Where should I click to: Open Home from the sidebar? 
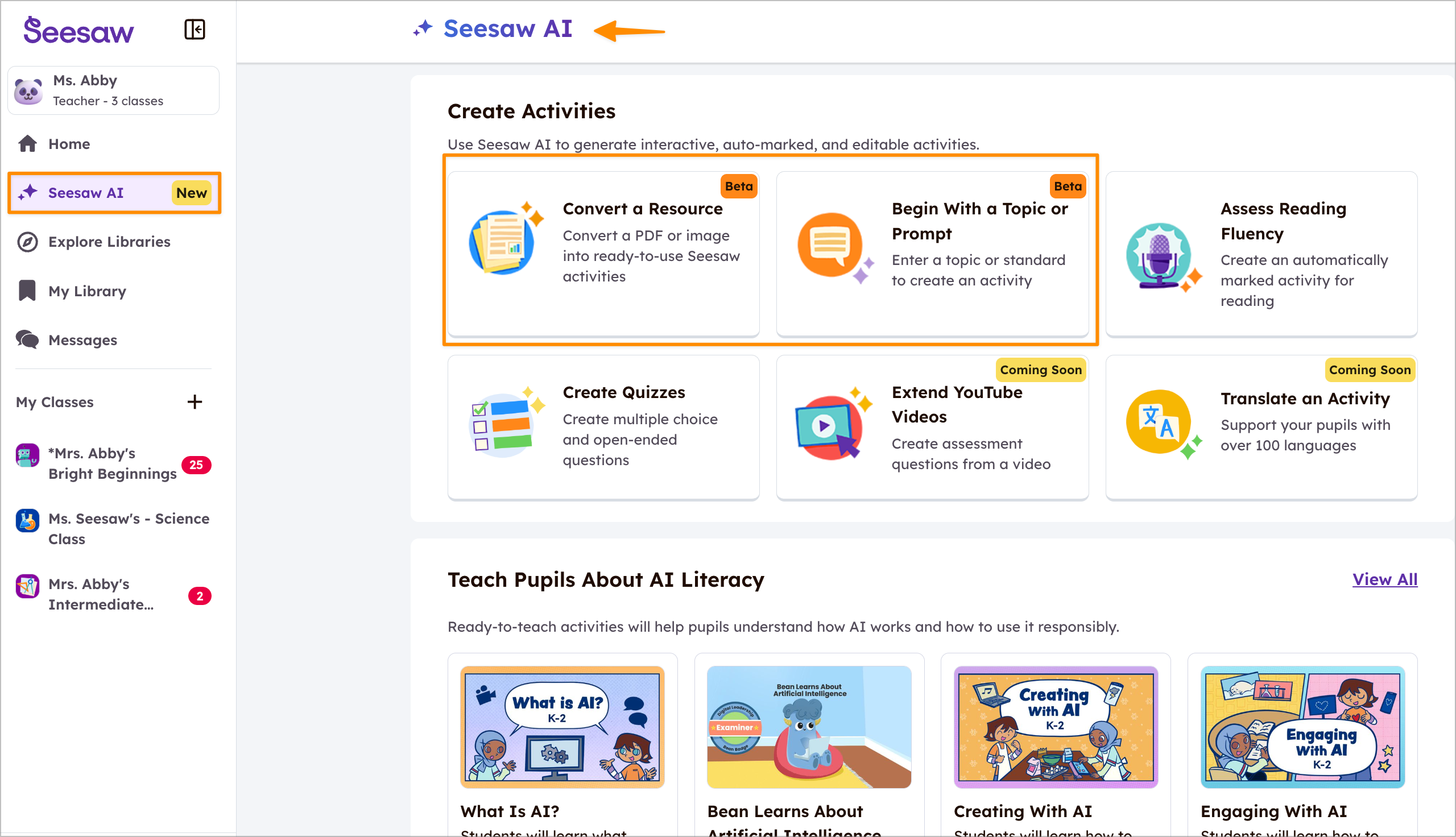click(x=68, y=144)
